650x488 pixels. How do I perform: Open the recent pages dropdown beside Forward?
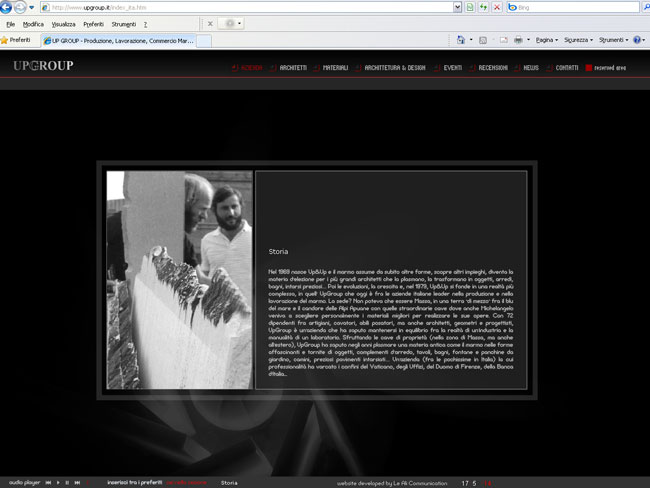click(32, 7)
